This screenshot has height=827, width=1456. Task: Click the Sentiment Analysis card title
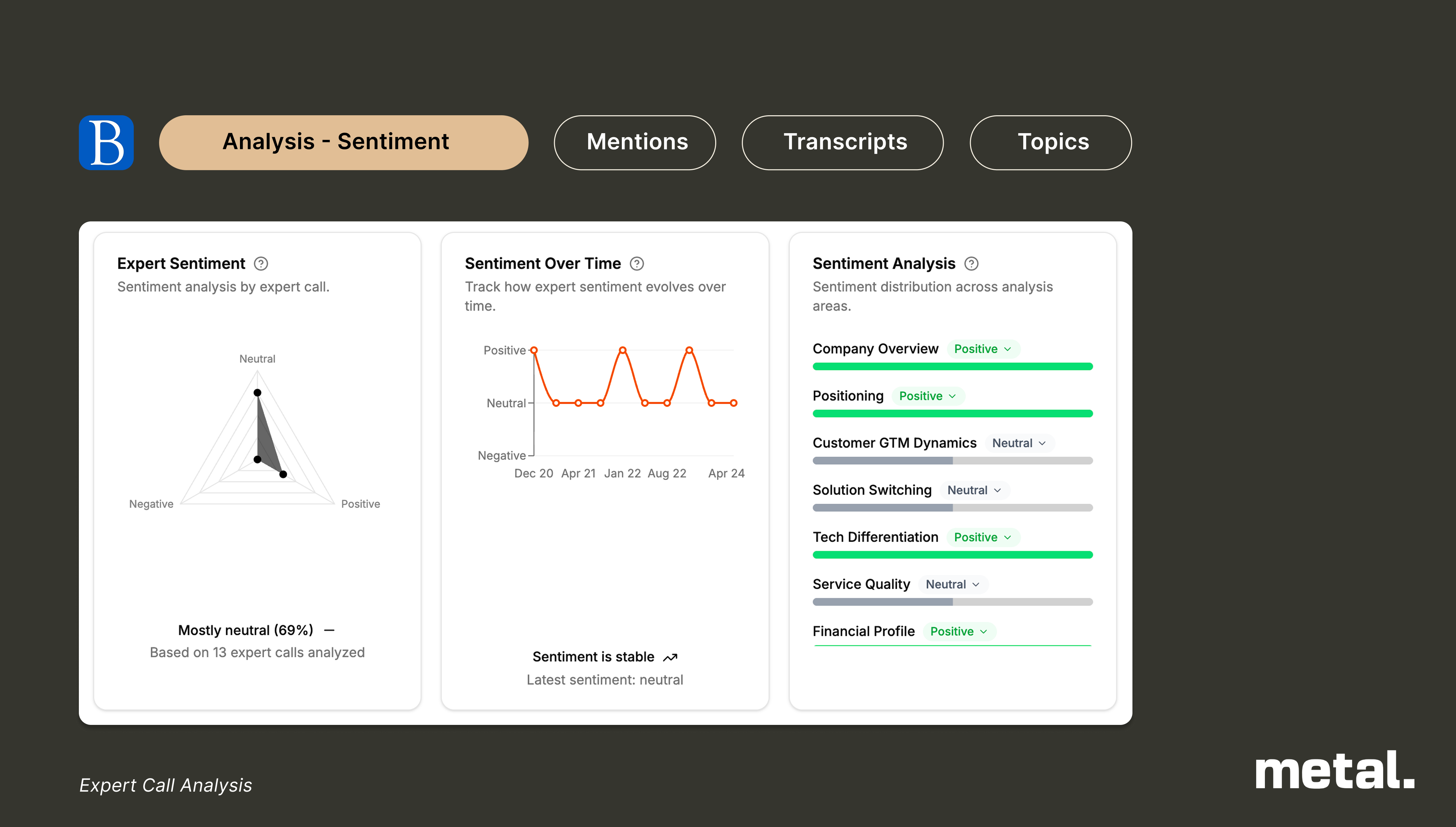coord(884,264)
